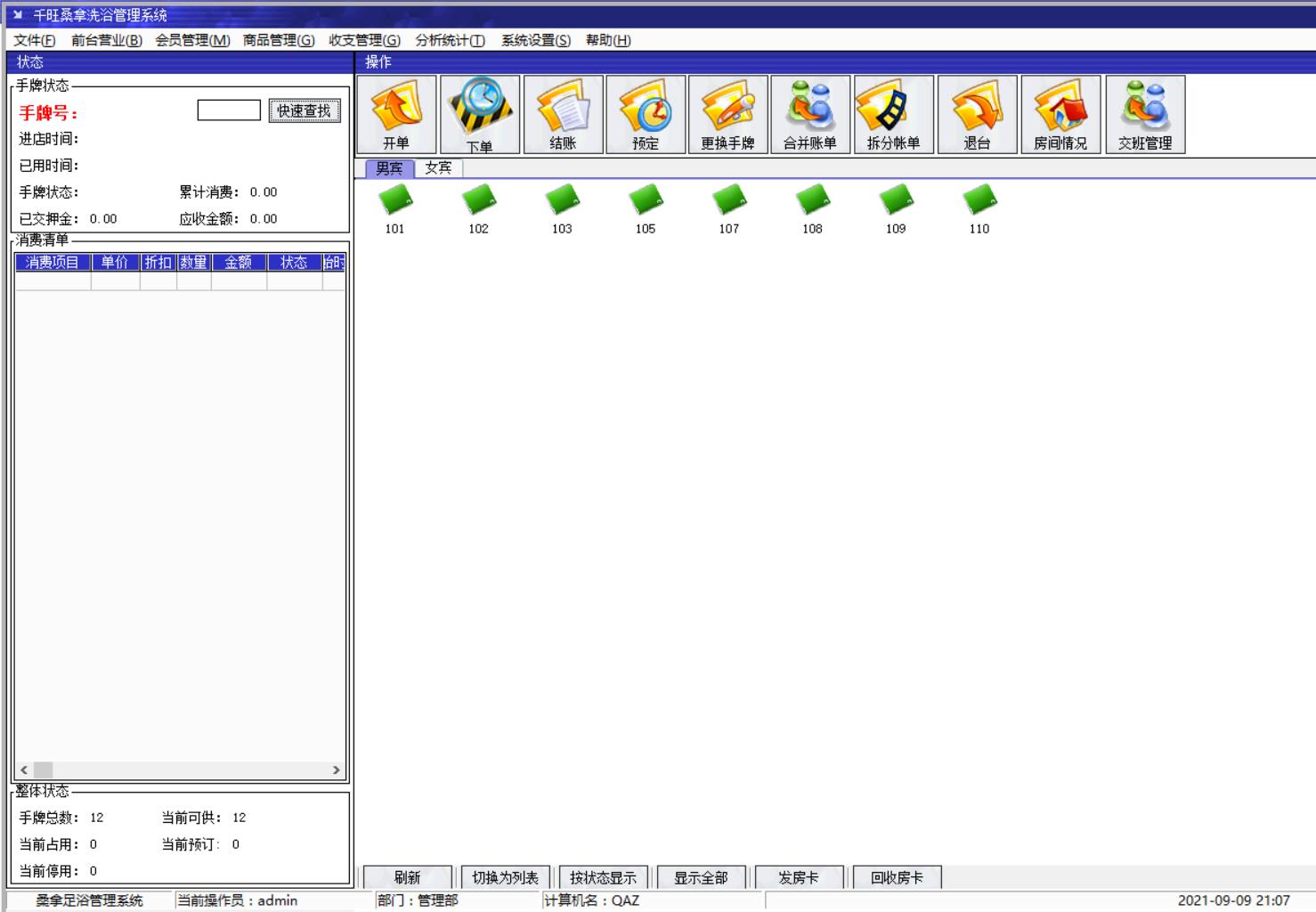Select green hand tag 101
Viewport: 1316px width, 912px height.
(x=394, y=201)
